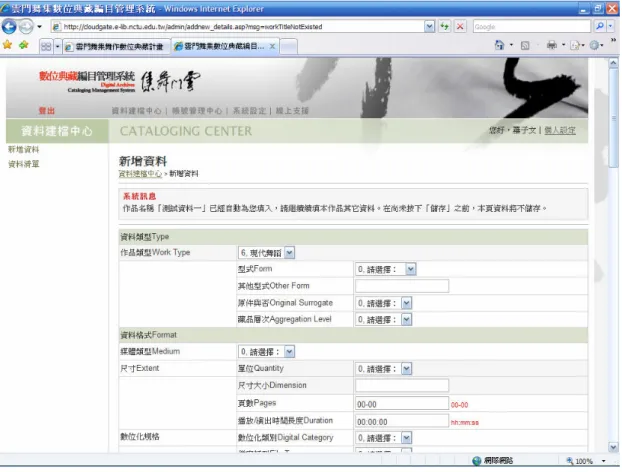Open the zoom level 100% control
Image resolution: width=622 pixels, height=472 pixels.
coord(586,461)
